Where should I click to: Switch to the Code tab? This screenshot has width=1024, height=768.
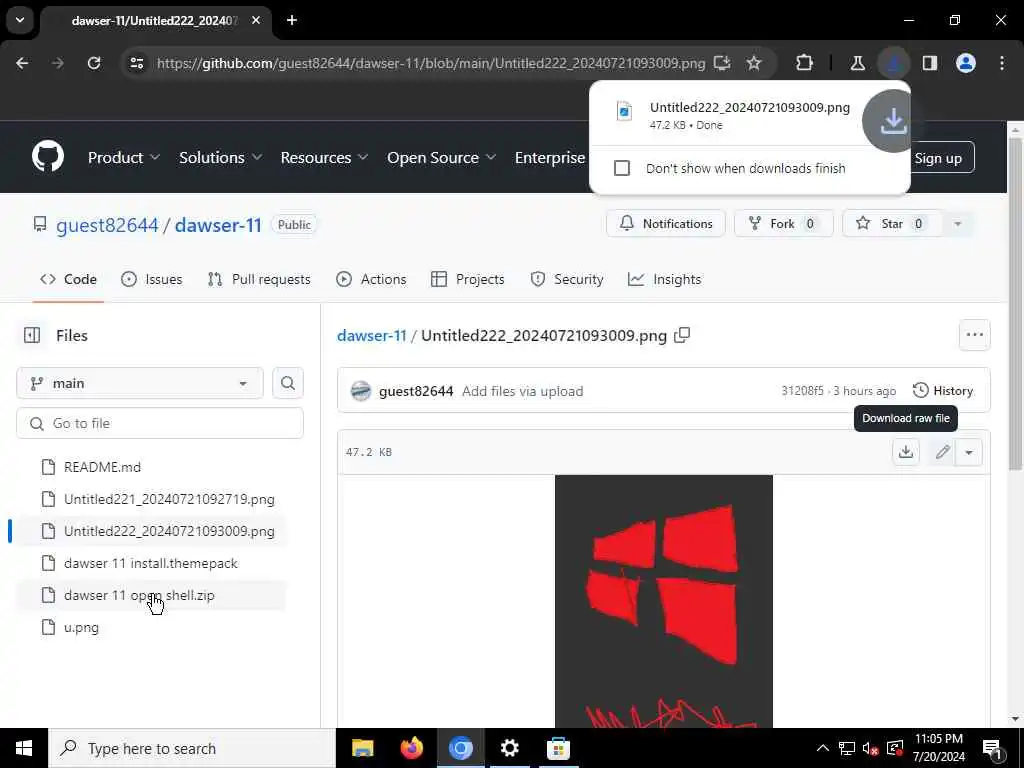68,280
